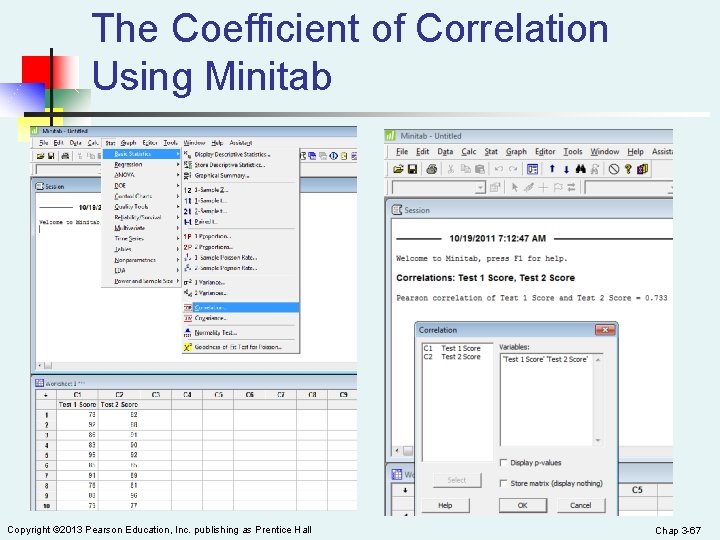Open combo box dropdown in right second toolbar
This screenshot has width=720, height=540.
tap(480, 187)
